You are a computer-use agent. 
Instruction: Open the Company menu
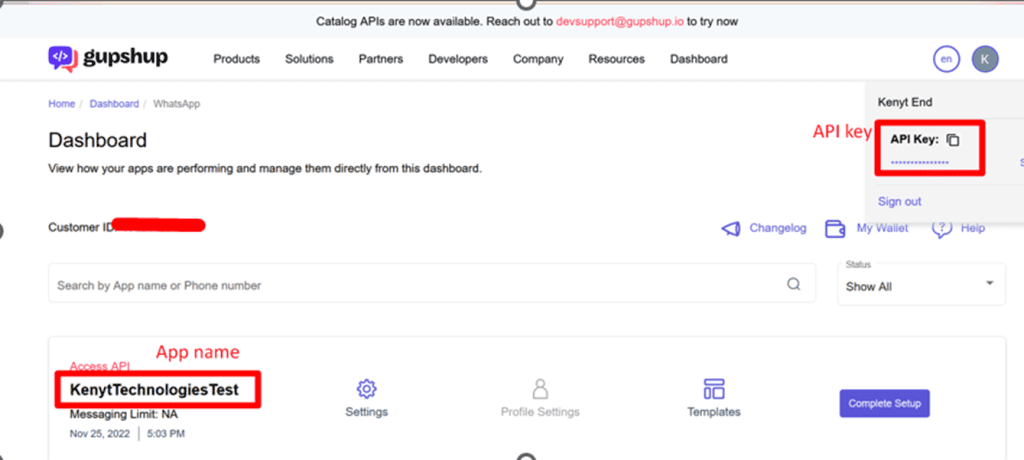point(538,59)
